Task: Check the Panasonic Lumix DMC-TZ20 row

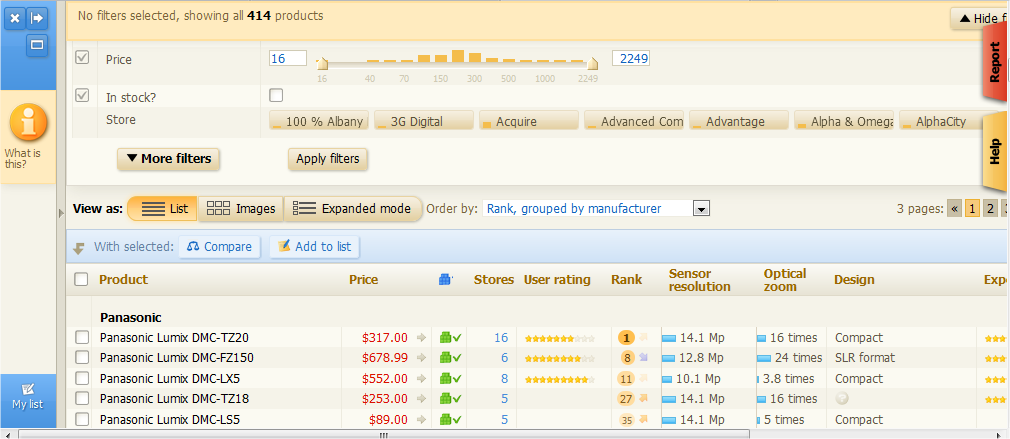Action: (x=82, y=337)
